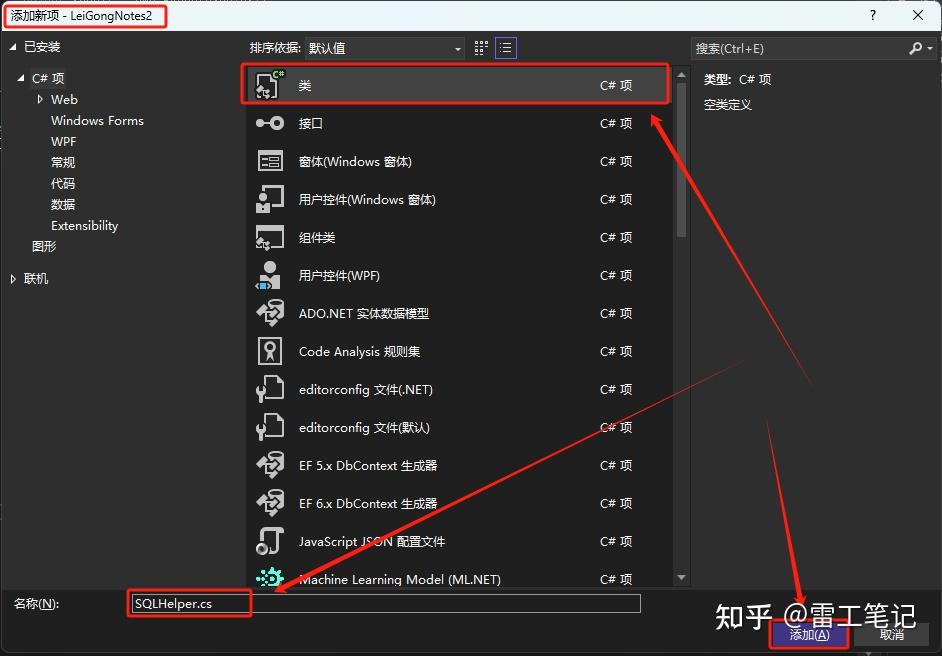Open the help question mark button
This screenshot has height=656, width=942.
coord(873,16)
